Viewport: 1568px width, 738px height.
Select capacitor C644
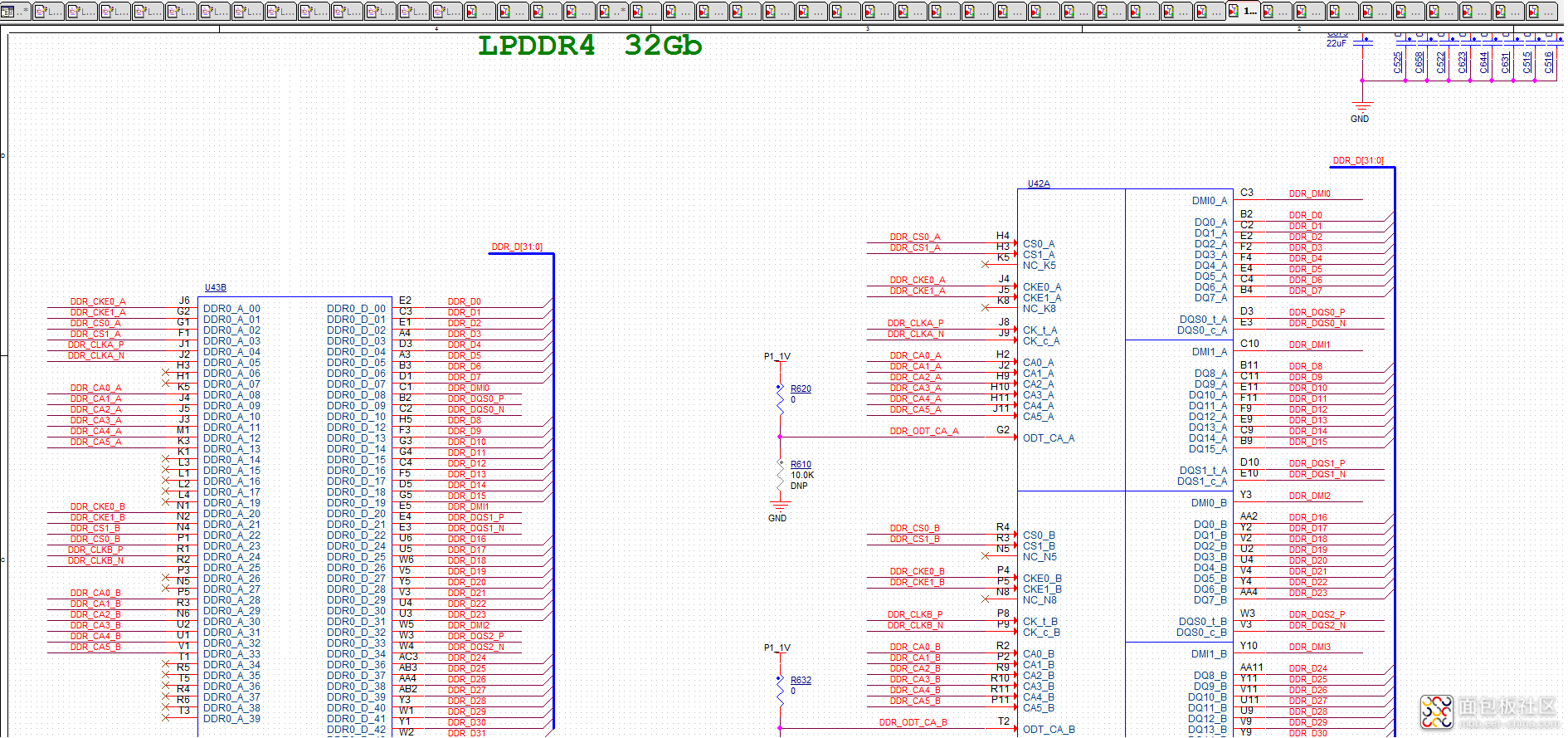tap(1484, 62)
